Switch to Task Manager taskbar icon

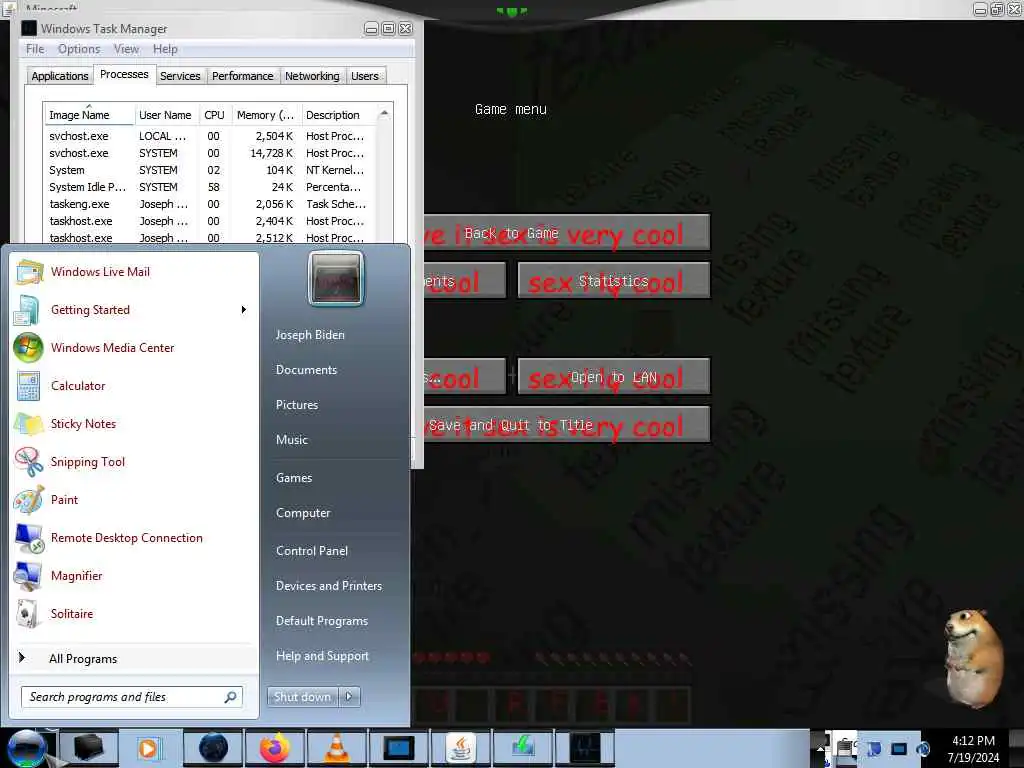[x=584, y=748]
